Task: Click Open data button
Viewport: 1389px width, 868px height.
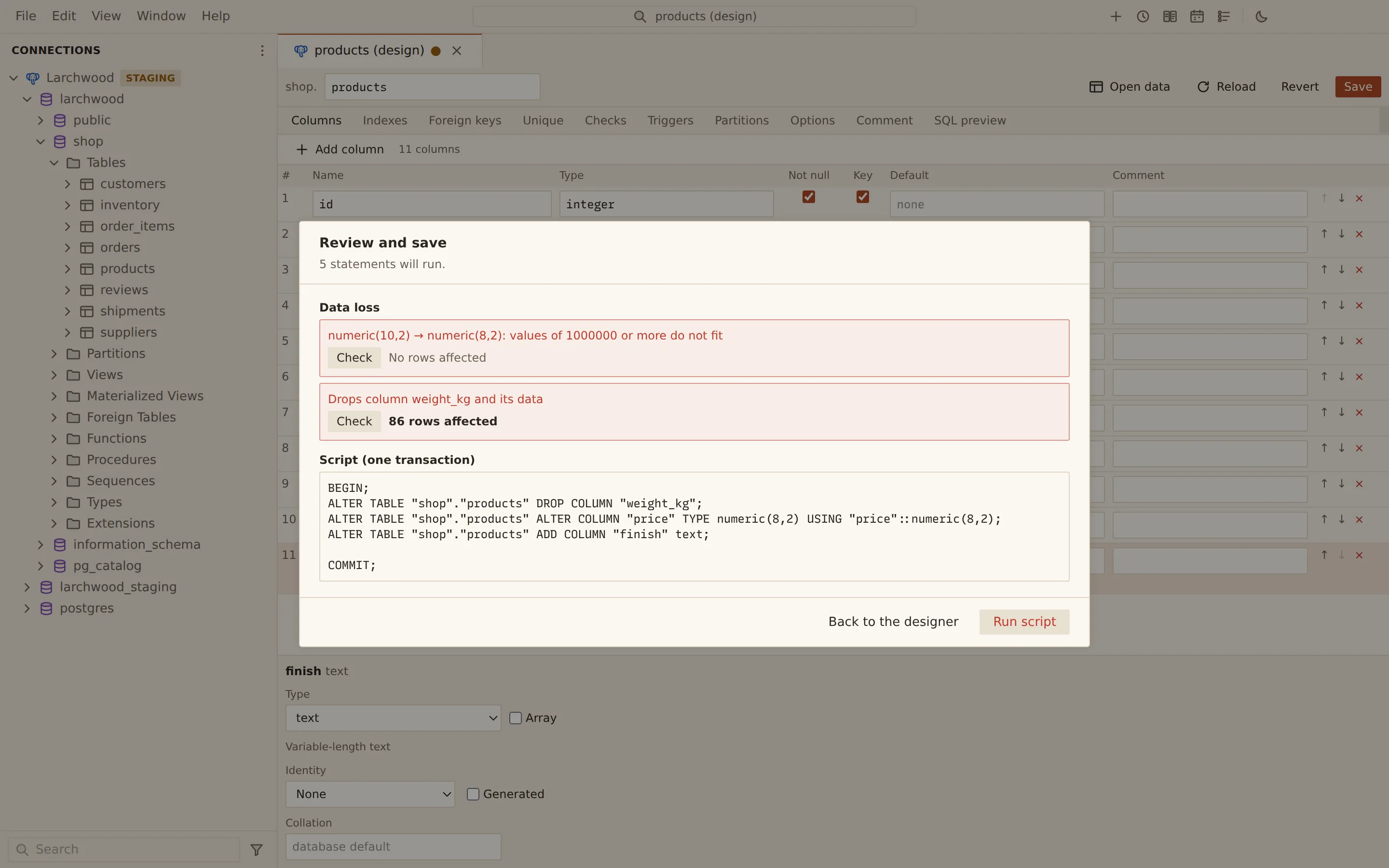Action: tap(1130, 87)
